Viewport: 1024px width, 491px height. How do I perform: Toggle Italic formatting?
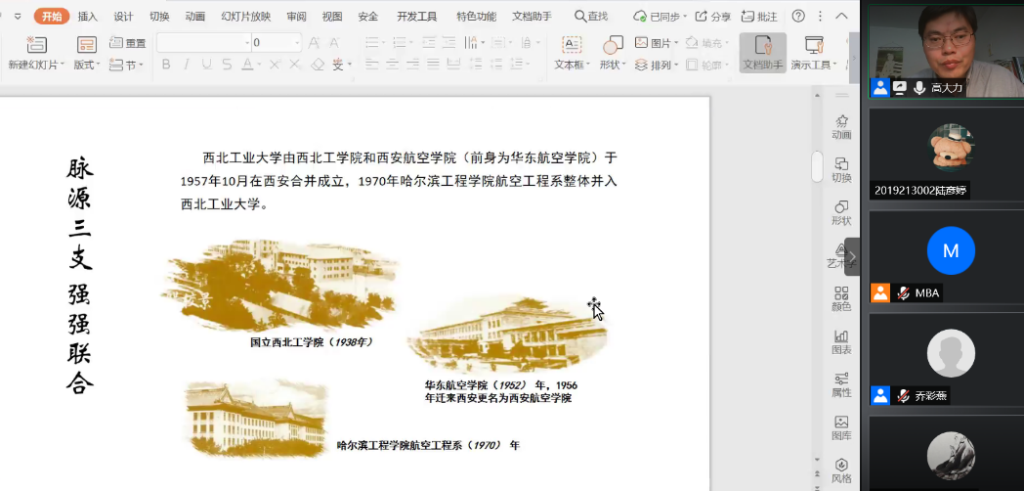186,65
